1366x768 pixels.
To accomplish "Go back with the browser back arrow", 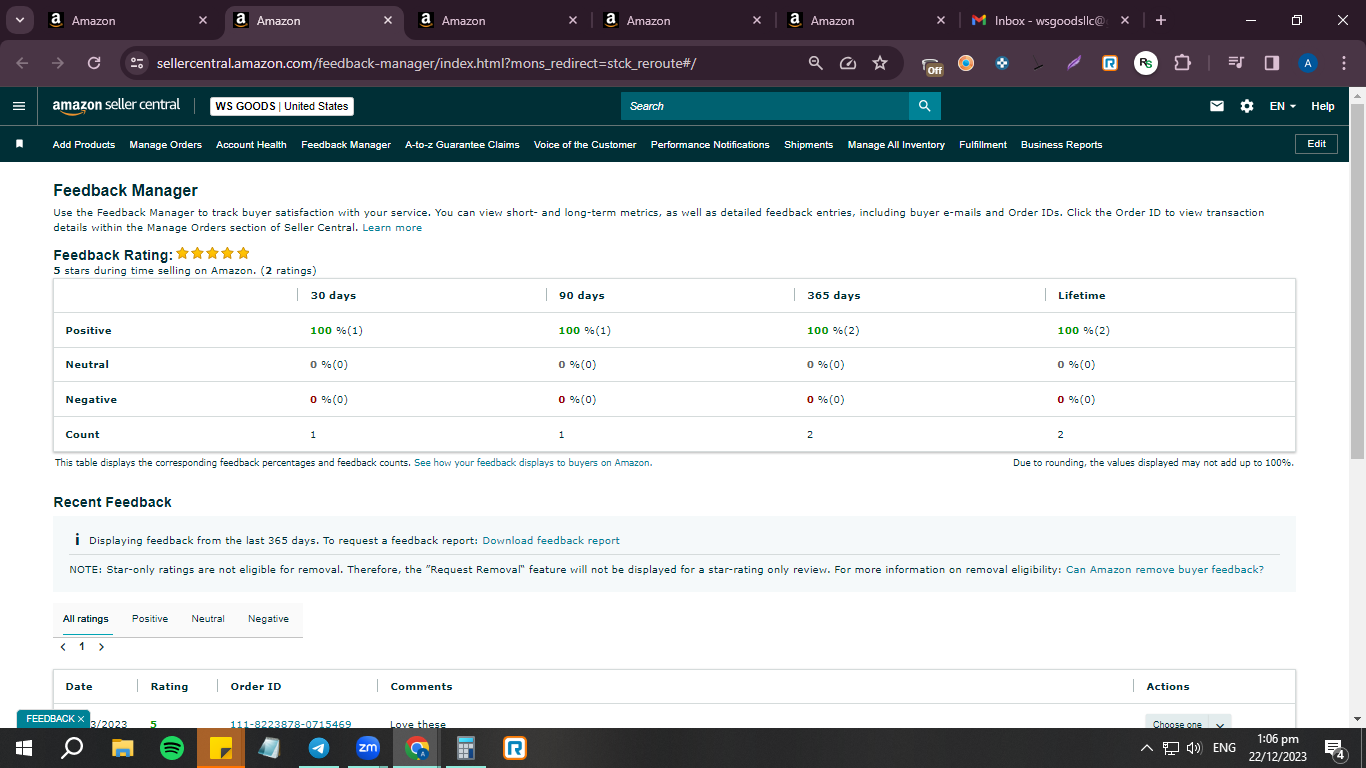I will pyautogui.click(x=23, y=63).
